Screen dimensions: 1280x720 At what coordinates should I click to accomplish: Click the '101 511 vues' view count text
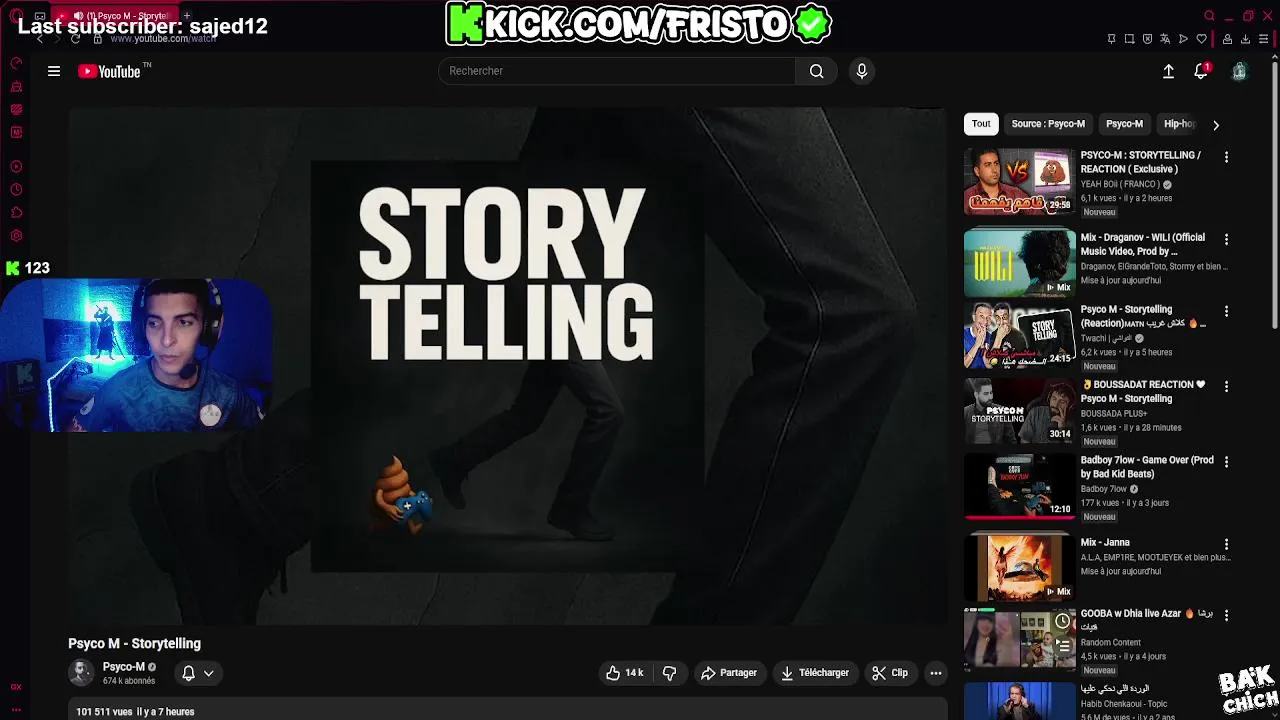coord(104,712)
